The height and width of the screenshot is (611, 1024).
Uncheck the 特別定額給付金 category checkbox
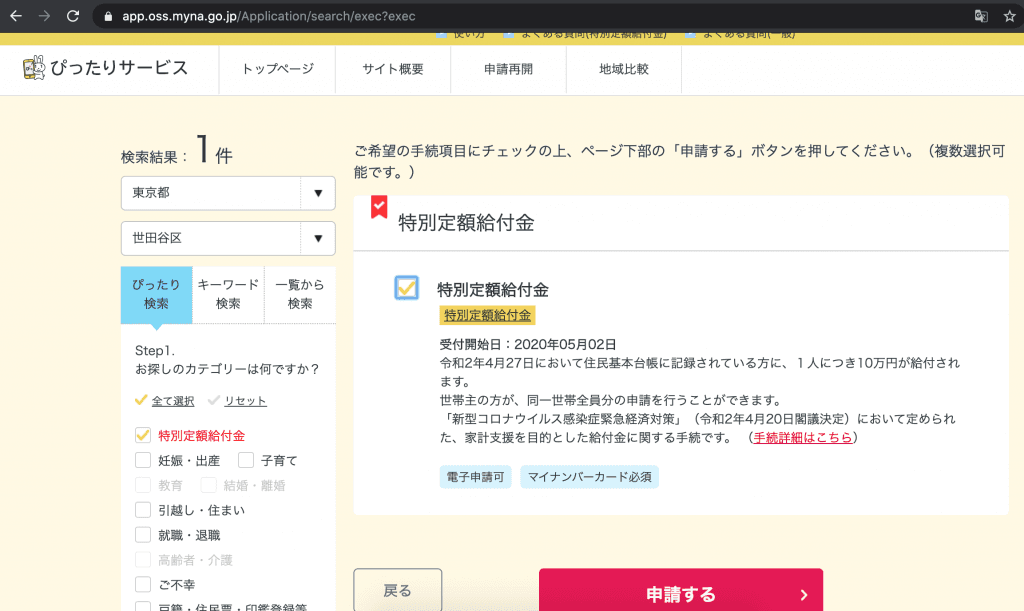tap(142, 436)
